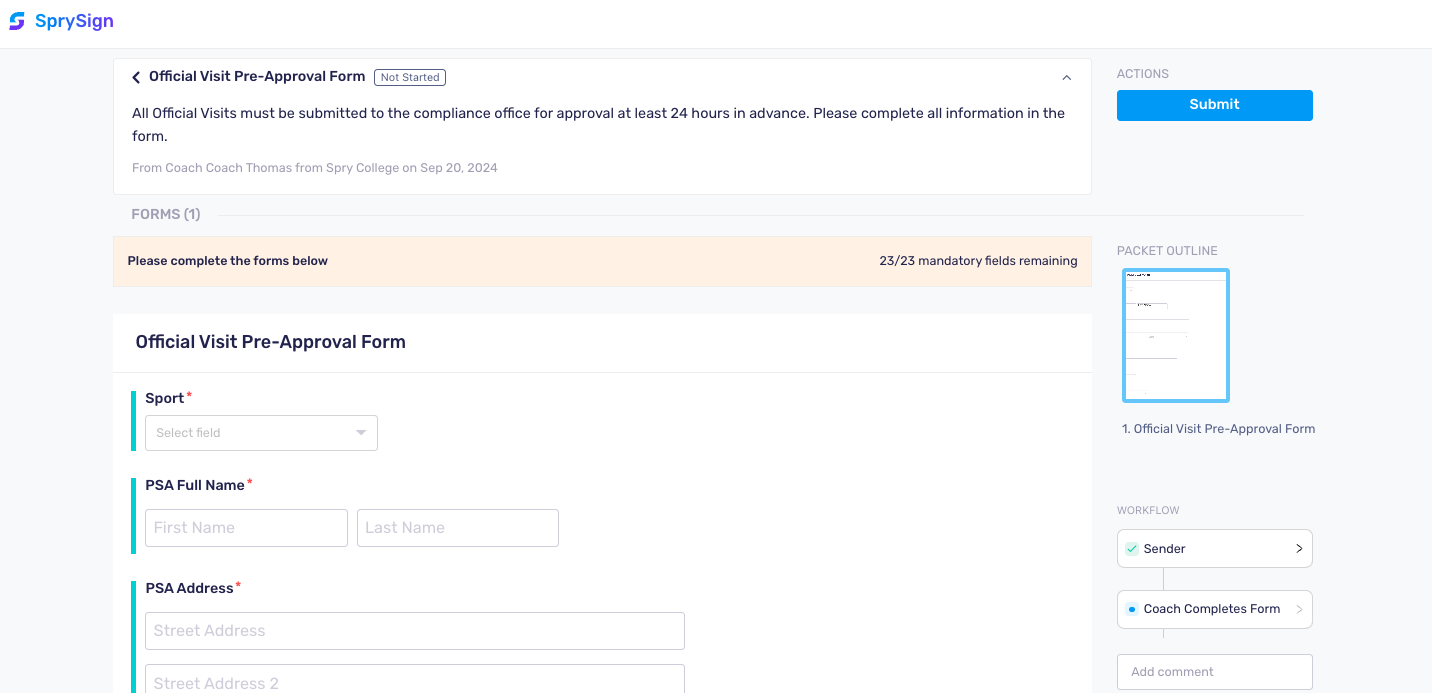The image size is (1432, 693).
Task: Focus the Street Address 2 field
Action: [415, 679]
